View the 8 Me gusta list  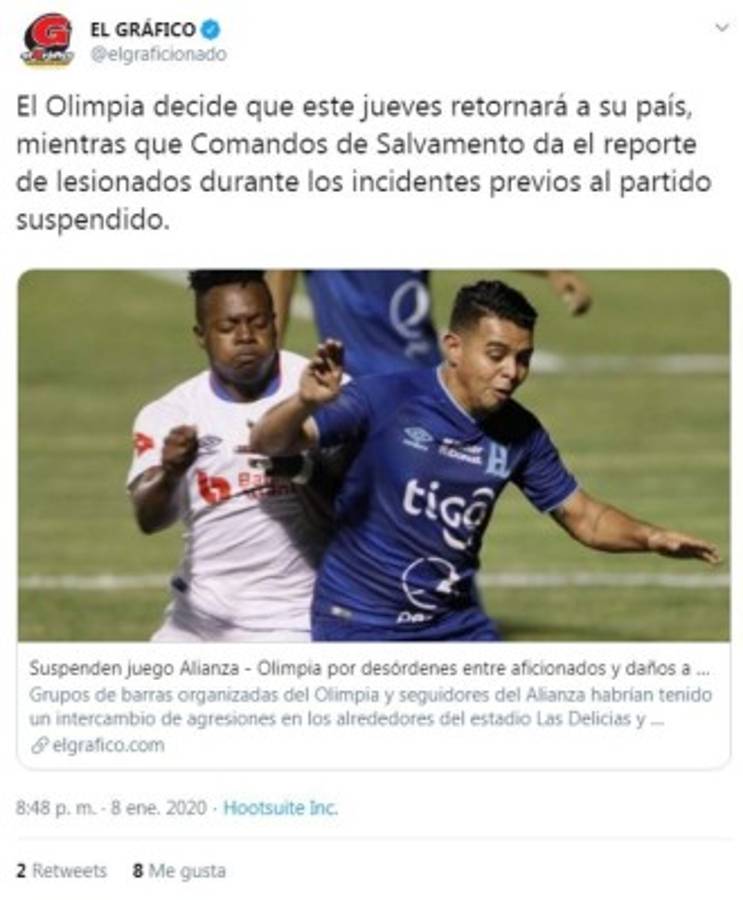tap(179, 871)
